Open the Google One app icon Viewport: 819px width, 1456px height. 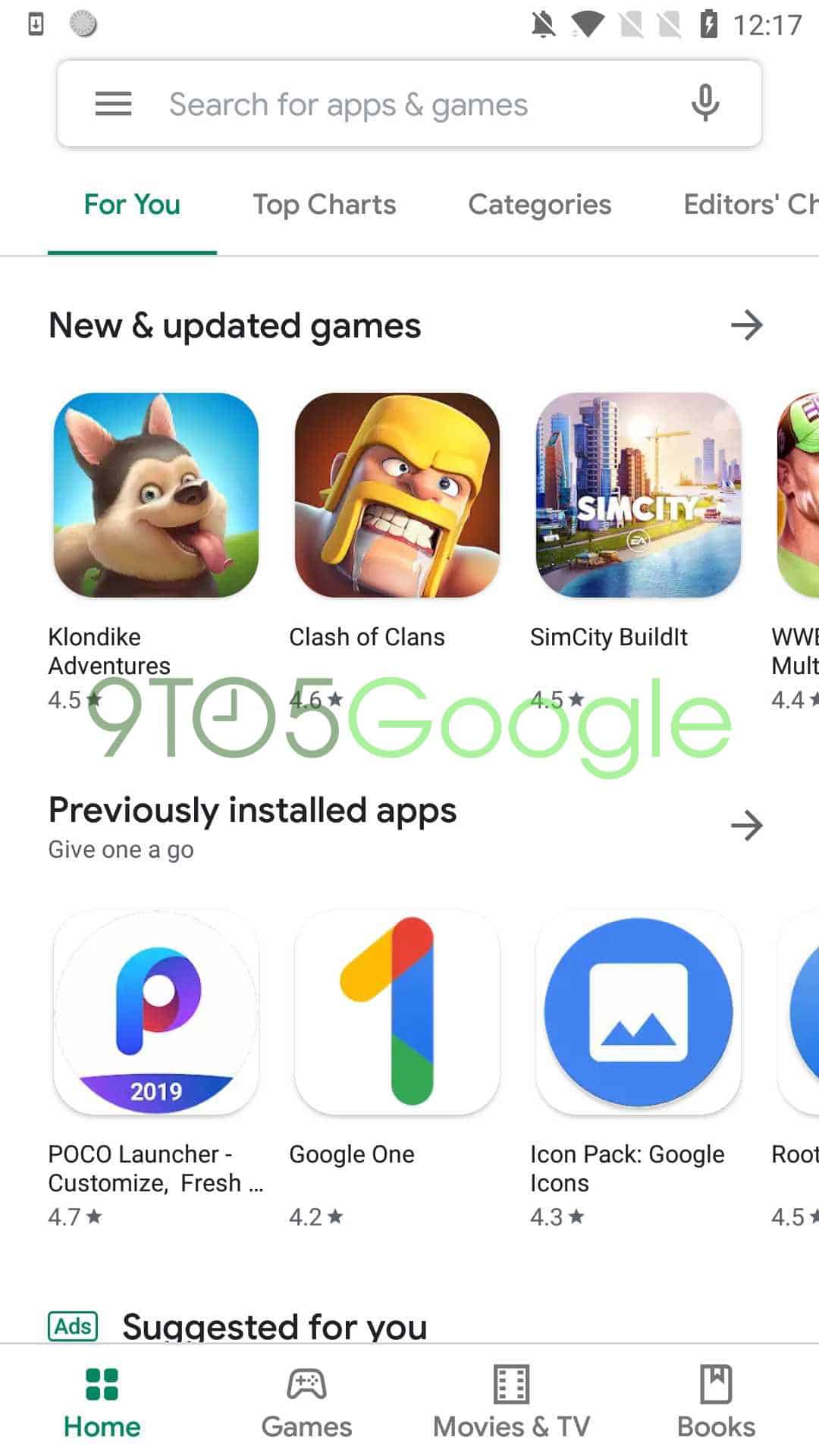pos(397,1012)
